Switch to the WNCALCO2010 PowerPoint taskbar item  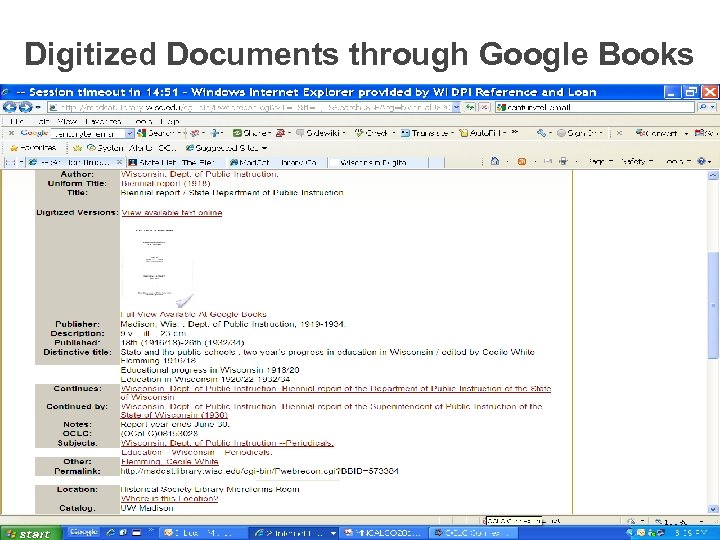coord(384,533)
